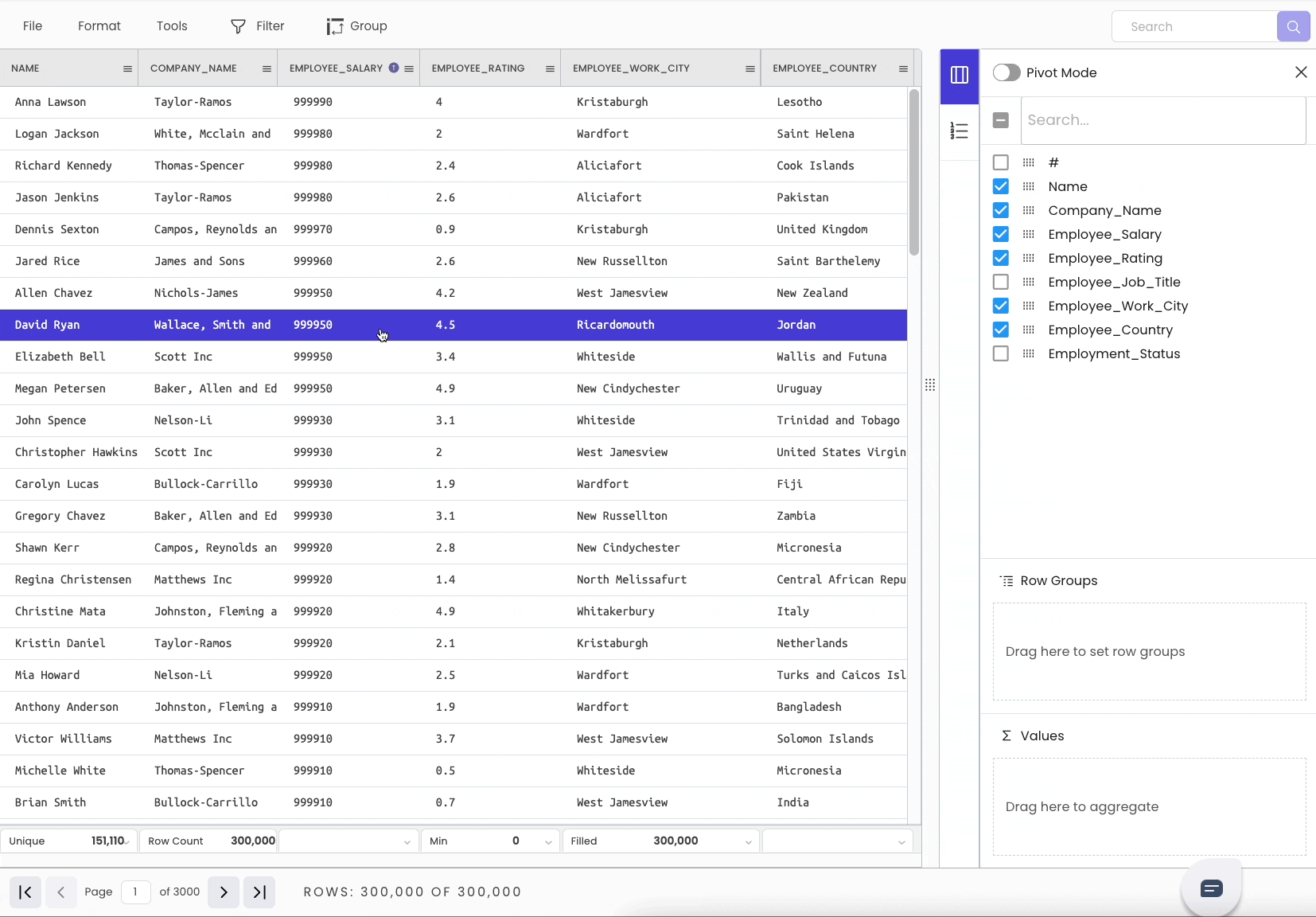The image size is (1316, 917).
Task: Open the chat support bubble
Action: click(1211, 888)
